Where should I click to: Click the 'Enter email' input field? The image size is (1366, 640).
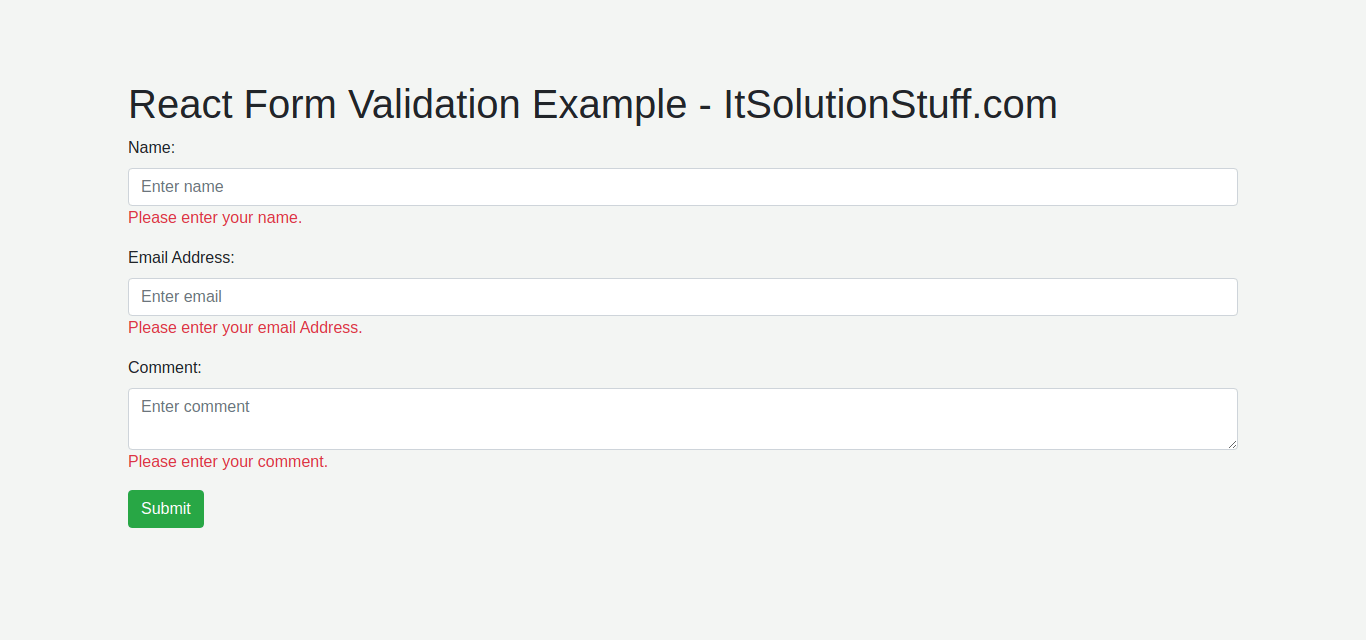click(x=683, y=297)
